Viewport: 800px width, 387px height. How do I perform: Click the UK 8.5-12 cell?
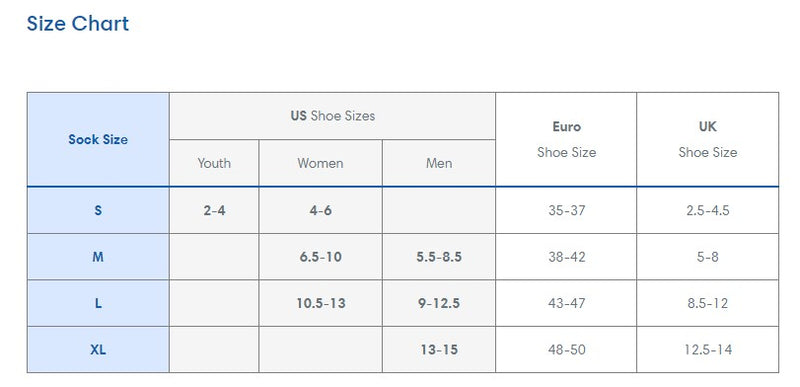(708, 303)
